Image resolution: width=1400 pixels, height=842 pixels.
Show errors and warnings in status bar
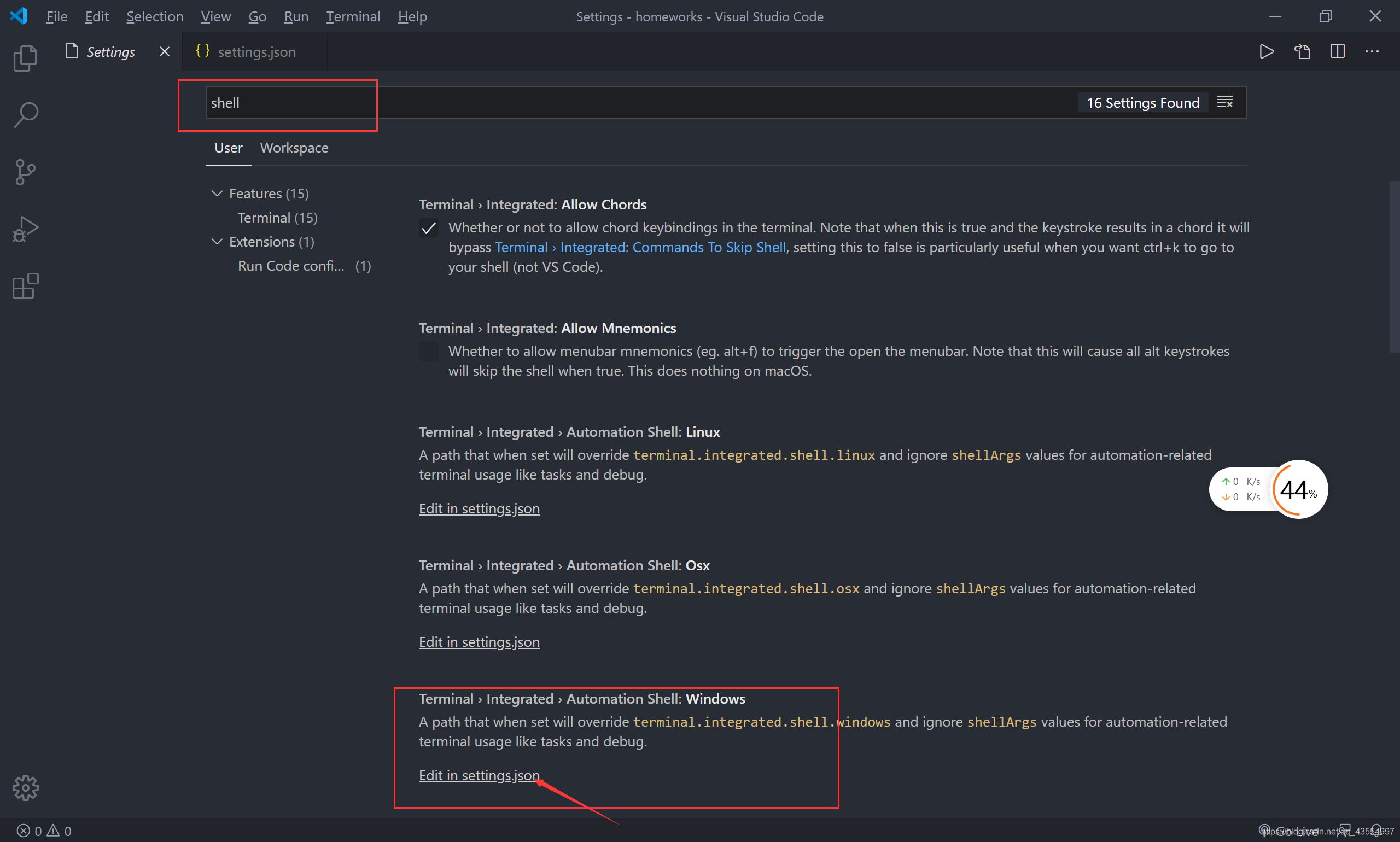pos(44,831)
